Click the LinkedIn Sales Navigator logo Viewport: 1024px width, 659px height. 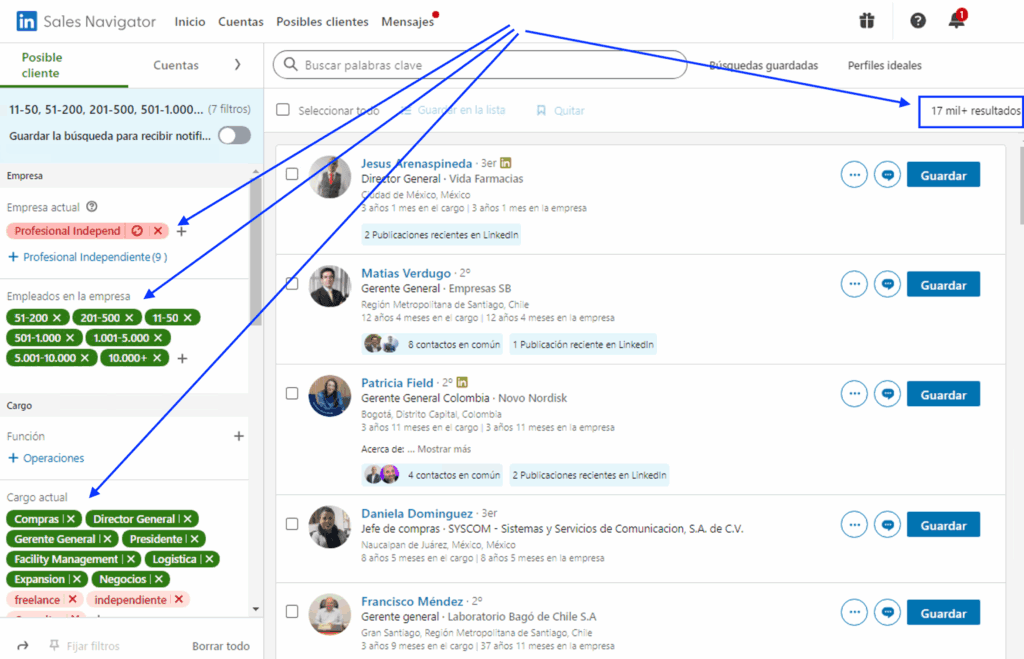86,22
